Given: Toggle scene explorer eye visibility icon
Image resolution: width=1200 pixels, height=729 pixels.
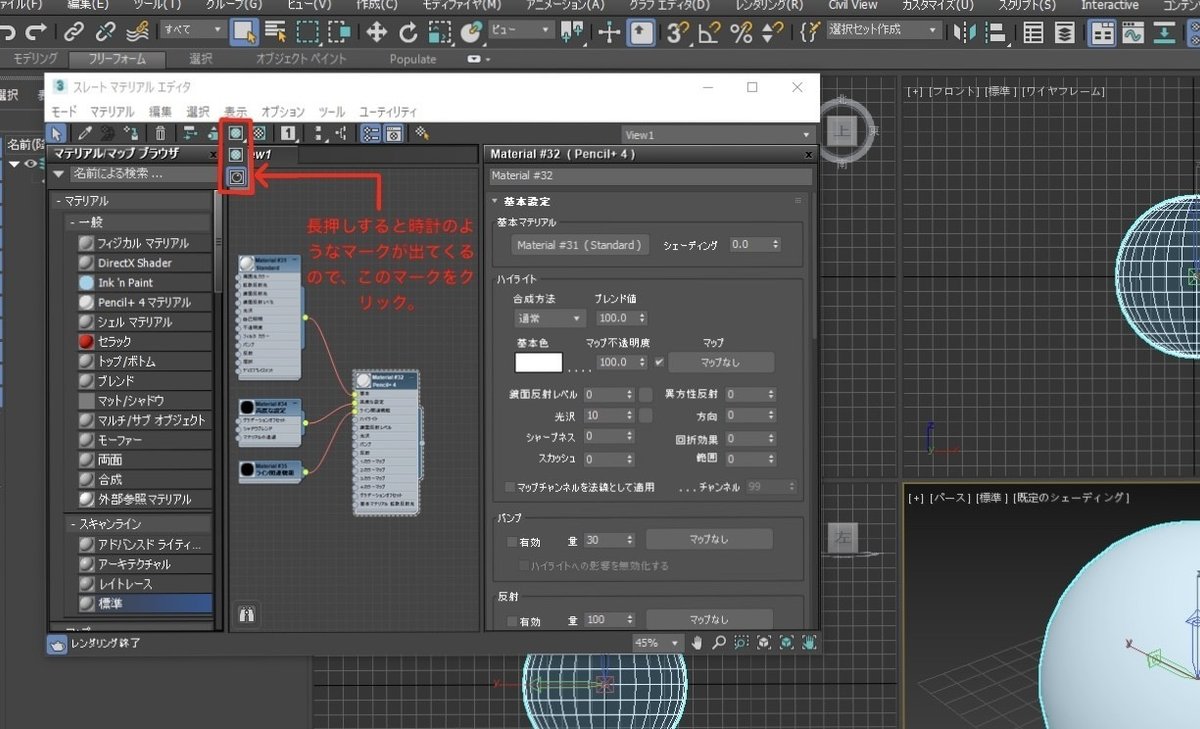Looking at the screenshot, I should [x=31, y=164].
